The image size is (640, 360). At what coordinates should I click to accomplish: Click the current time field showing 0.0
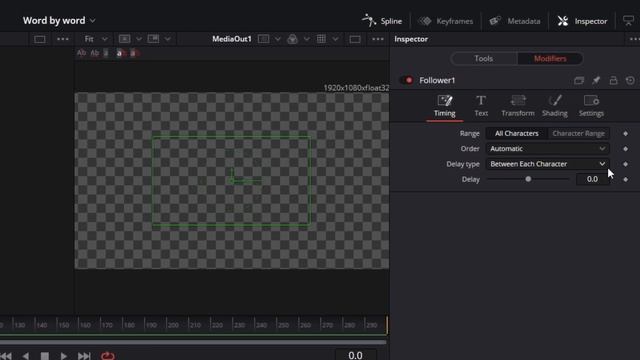click(x=356, y=355)
